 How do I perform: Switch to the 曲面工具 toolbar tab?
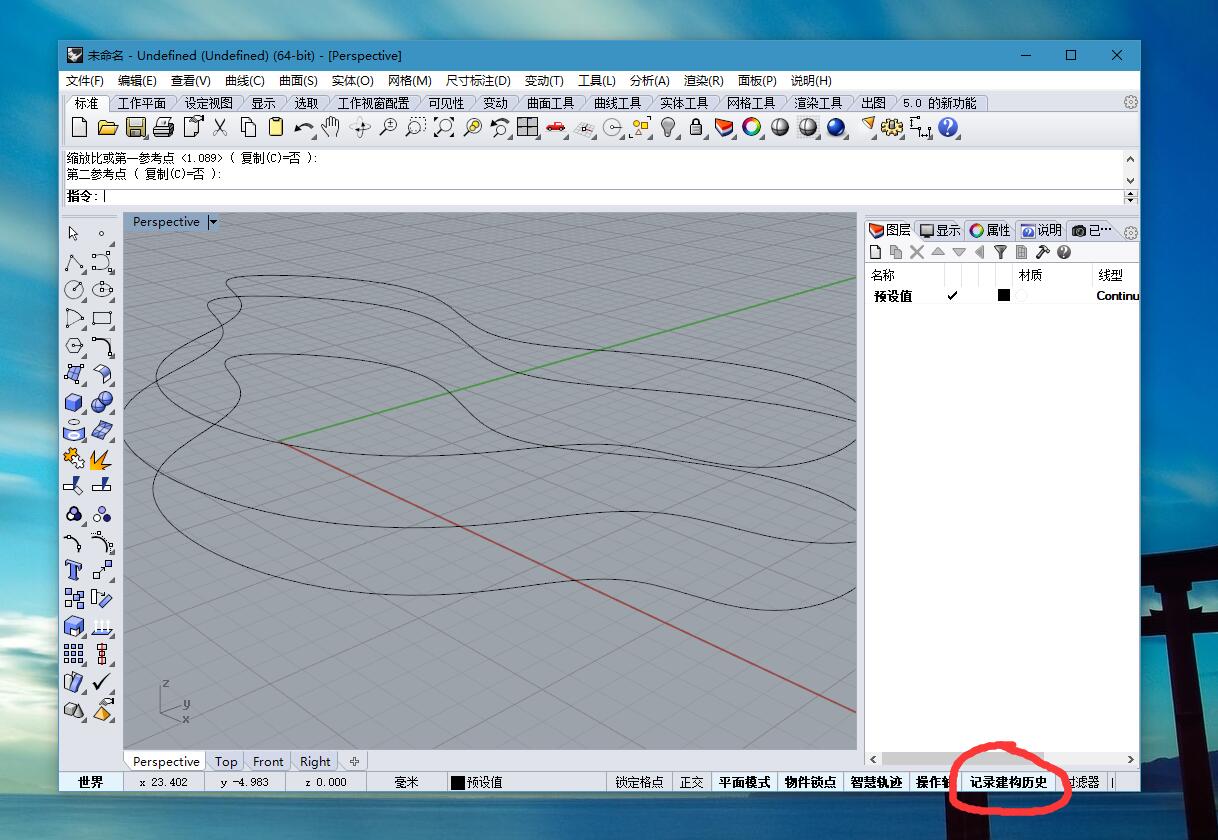coord(550,103)
